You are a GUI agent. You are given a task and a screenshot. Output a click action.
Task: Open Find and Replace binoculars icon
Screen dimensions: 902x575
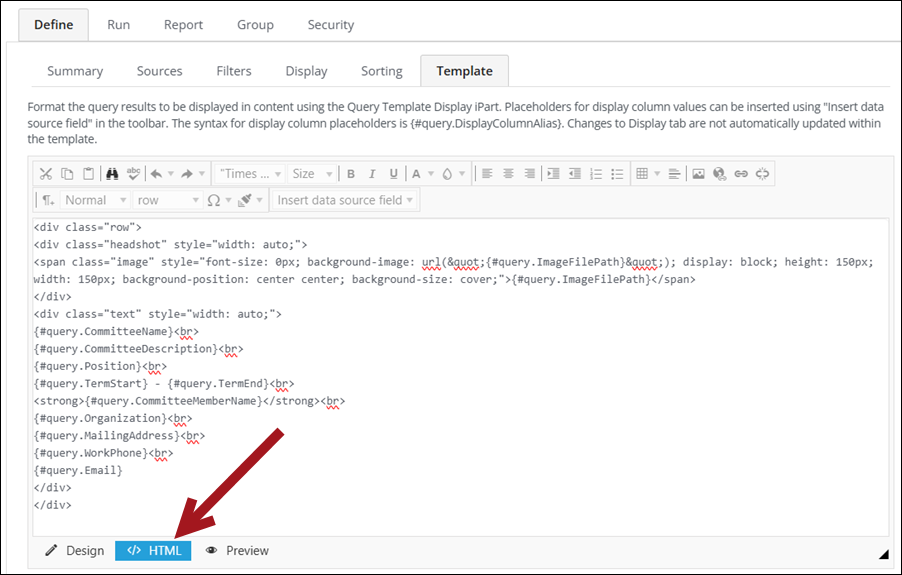(112, 174)
